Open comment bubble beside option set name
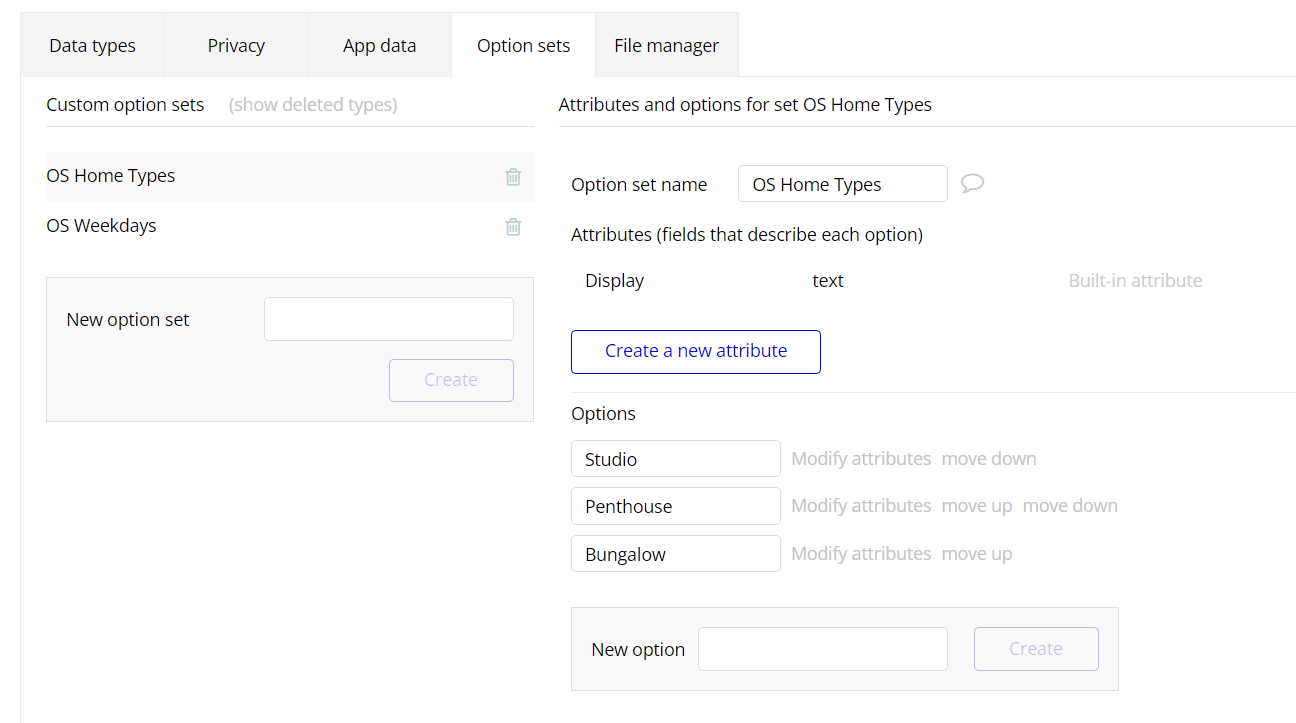 (972, 183)
